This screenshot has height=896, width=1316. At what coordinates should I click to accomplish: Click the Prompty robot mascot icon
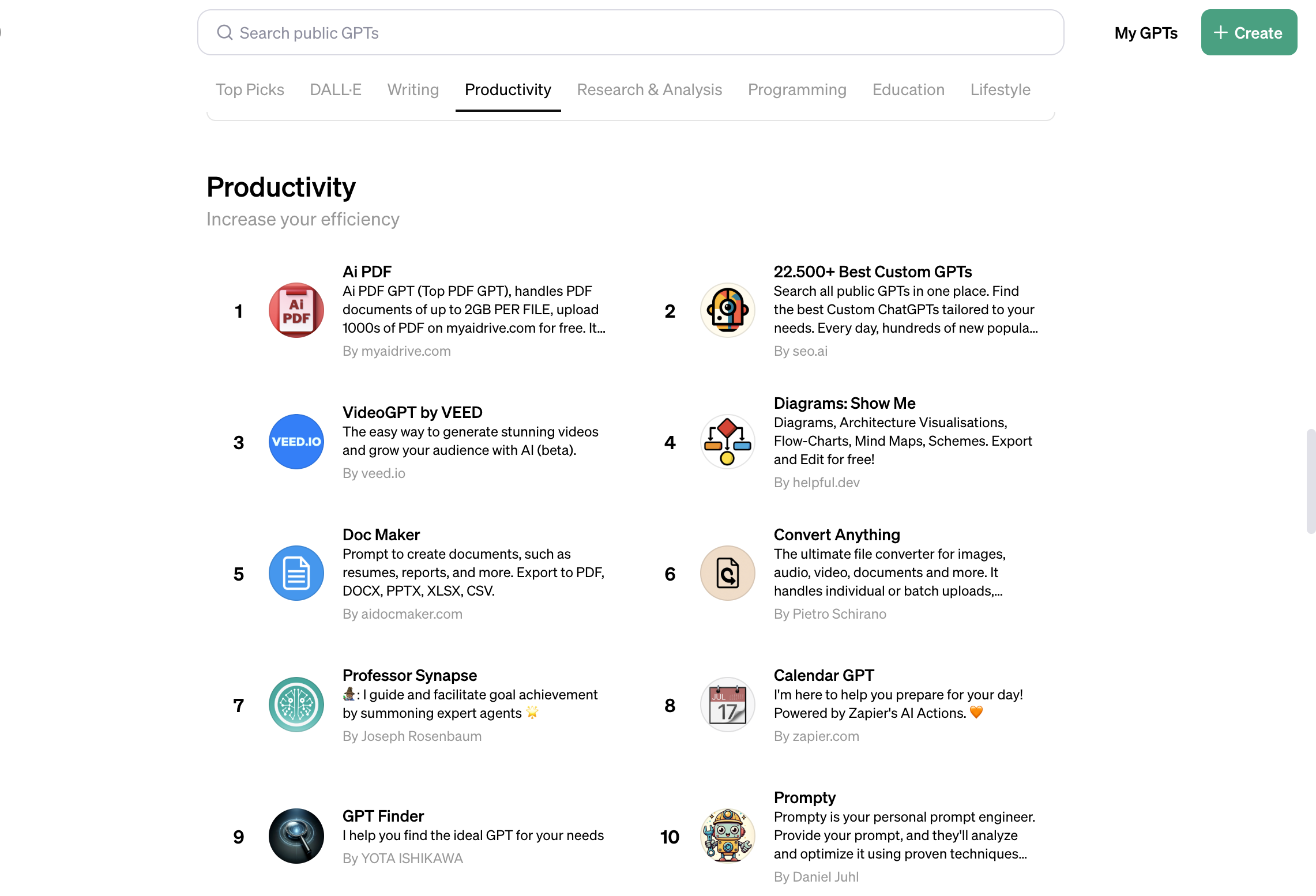coord(728,836)
